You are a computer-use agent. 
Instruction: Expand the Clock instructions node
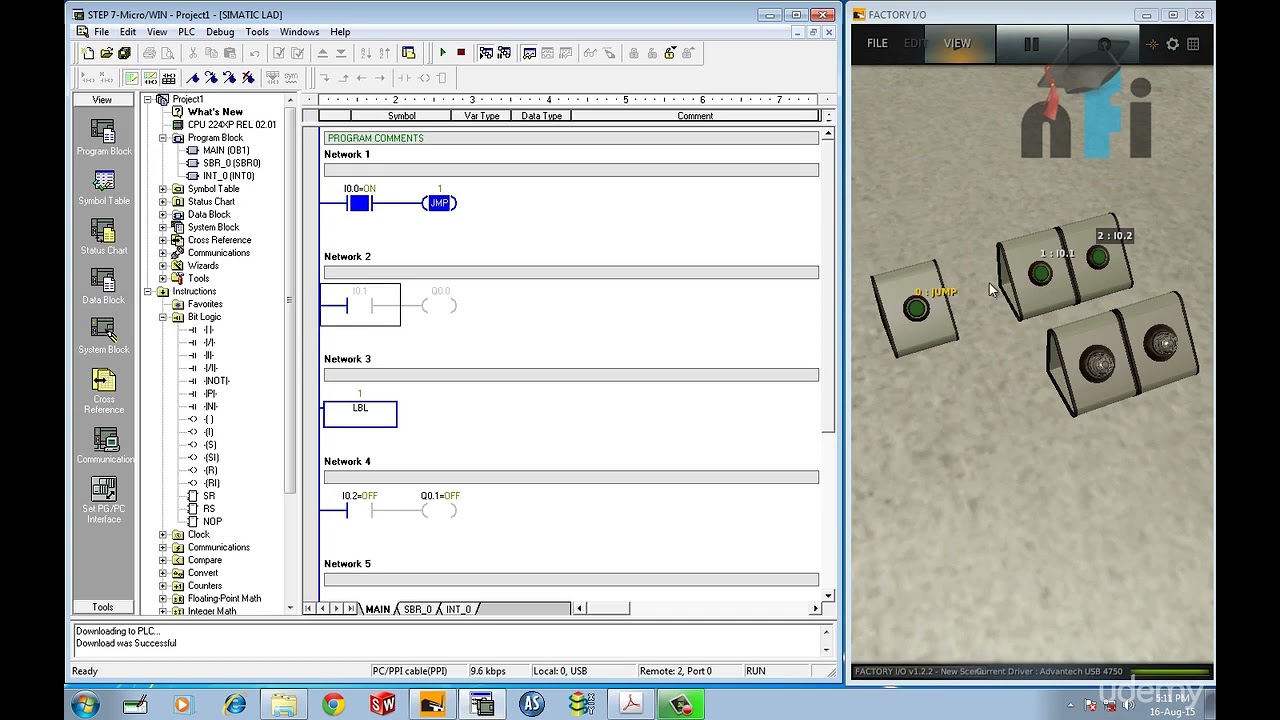click(163, 535)
